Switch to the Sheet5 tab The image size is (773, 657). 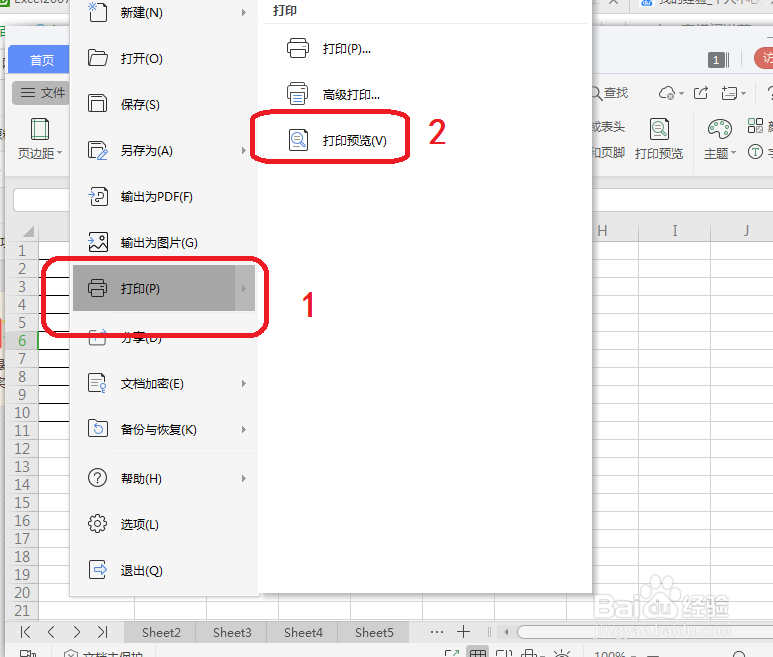tap(374, 632)
